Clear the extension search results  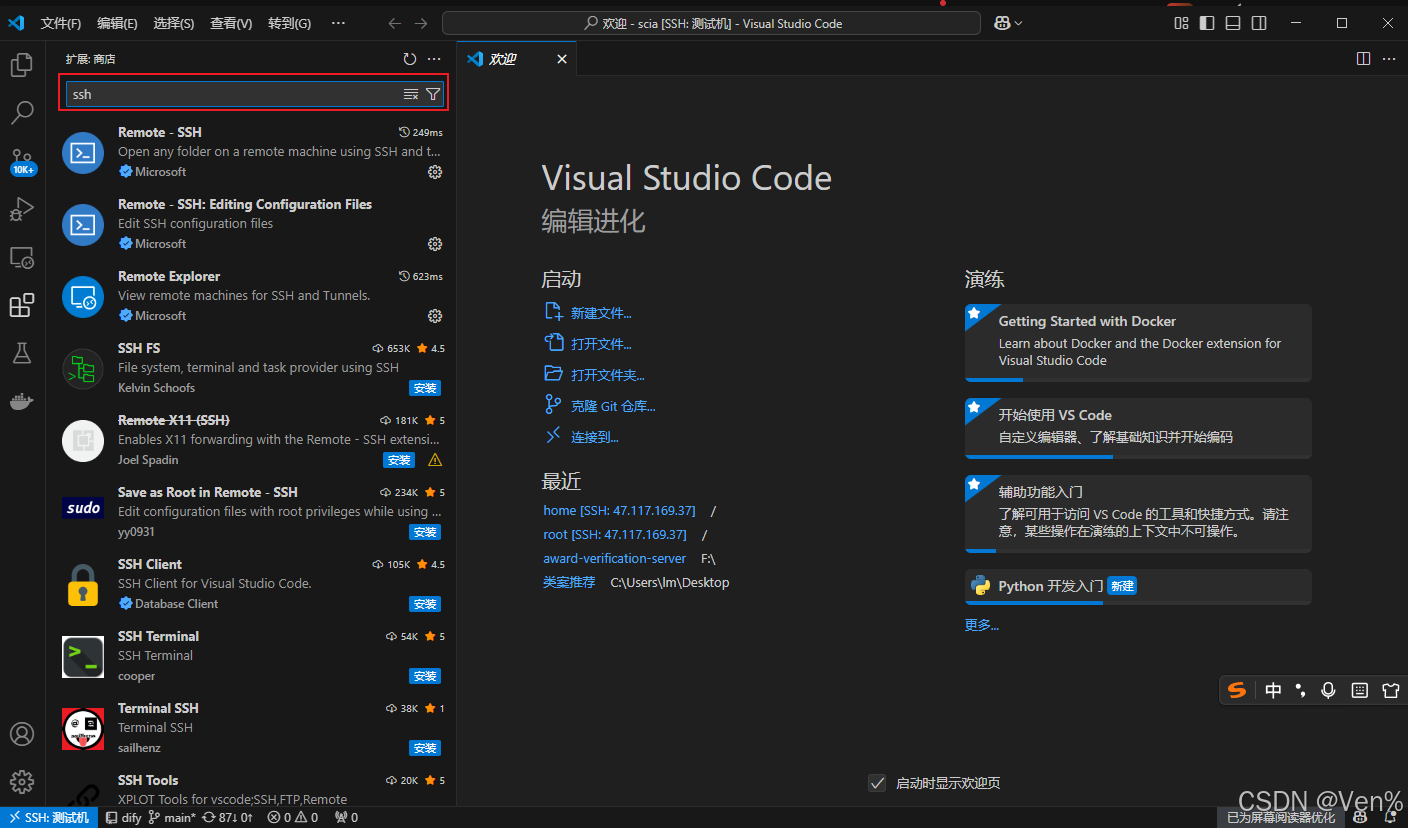coord(411,94)
